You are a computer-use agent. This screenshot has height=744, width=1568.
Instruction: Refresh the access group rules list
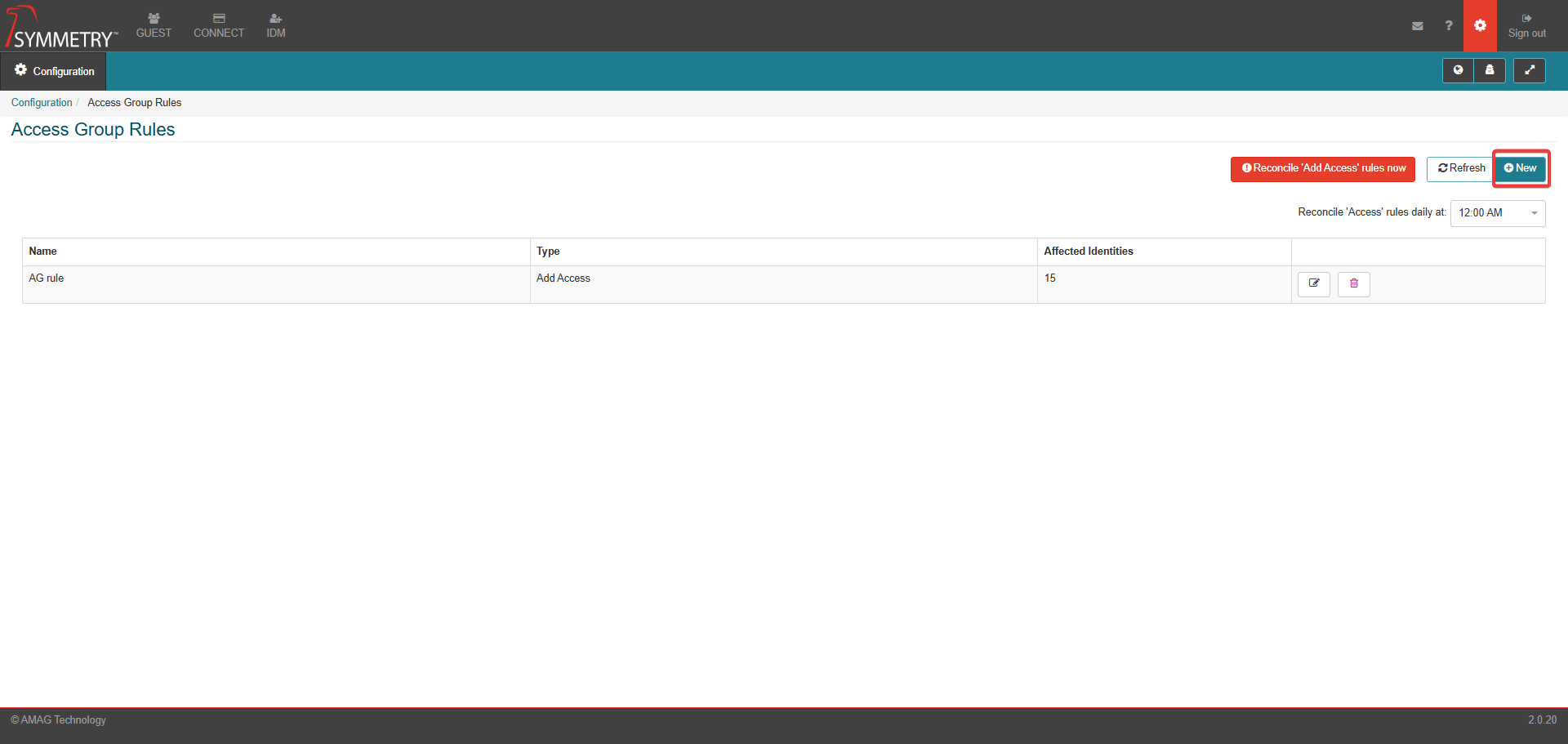click(1461, 169)
